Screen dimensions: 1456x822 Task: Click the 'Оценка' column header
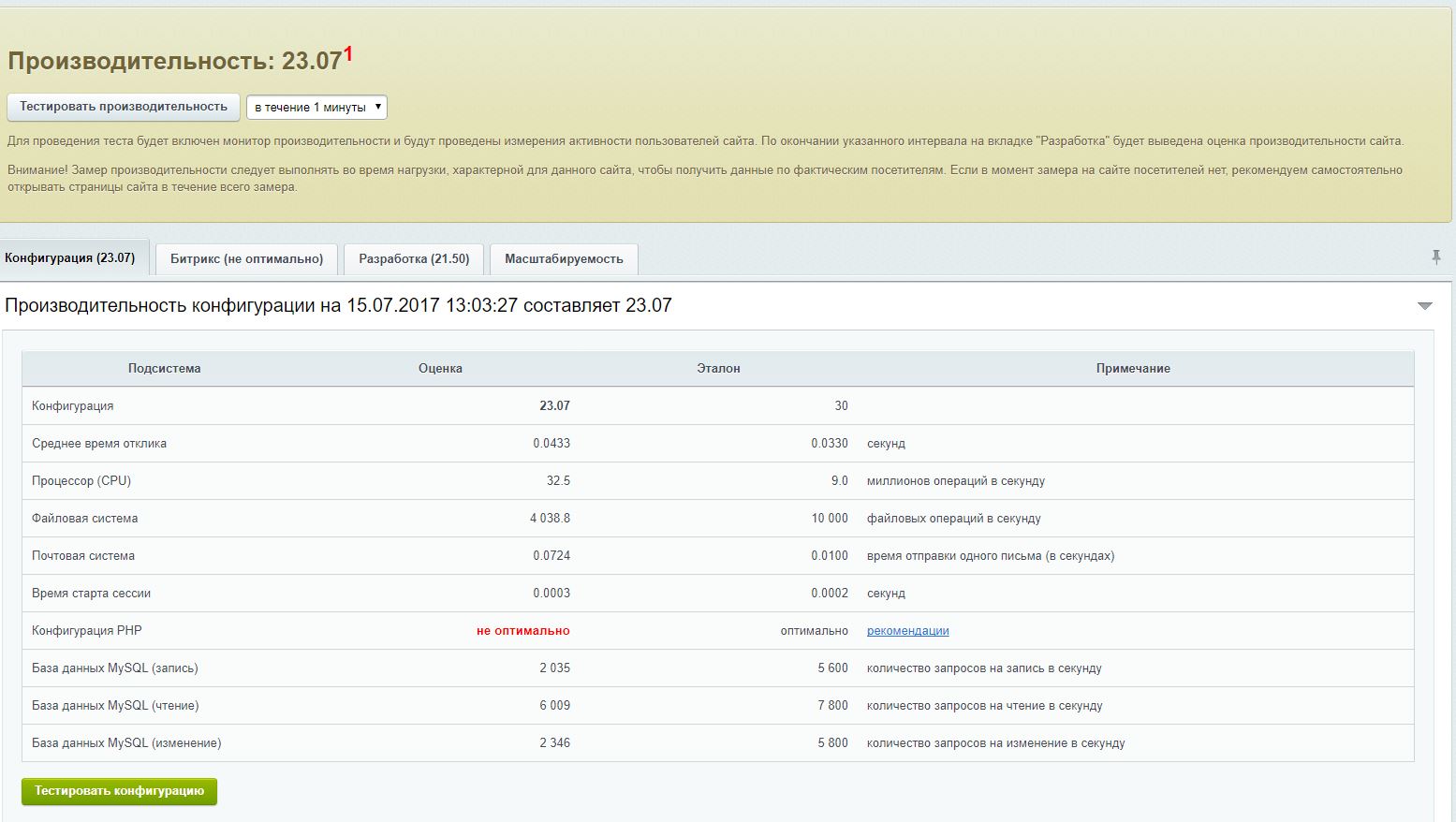point(440,369)
